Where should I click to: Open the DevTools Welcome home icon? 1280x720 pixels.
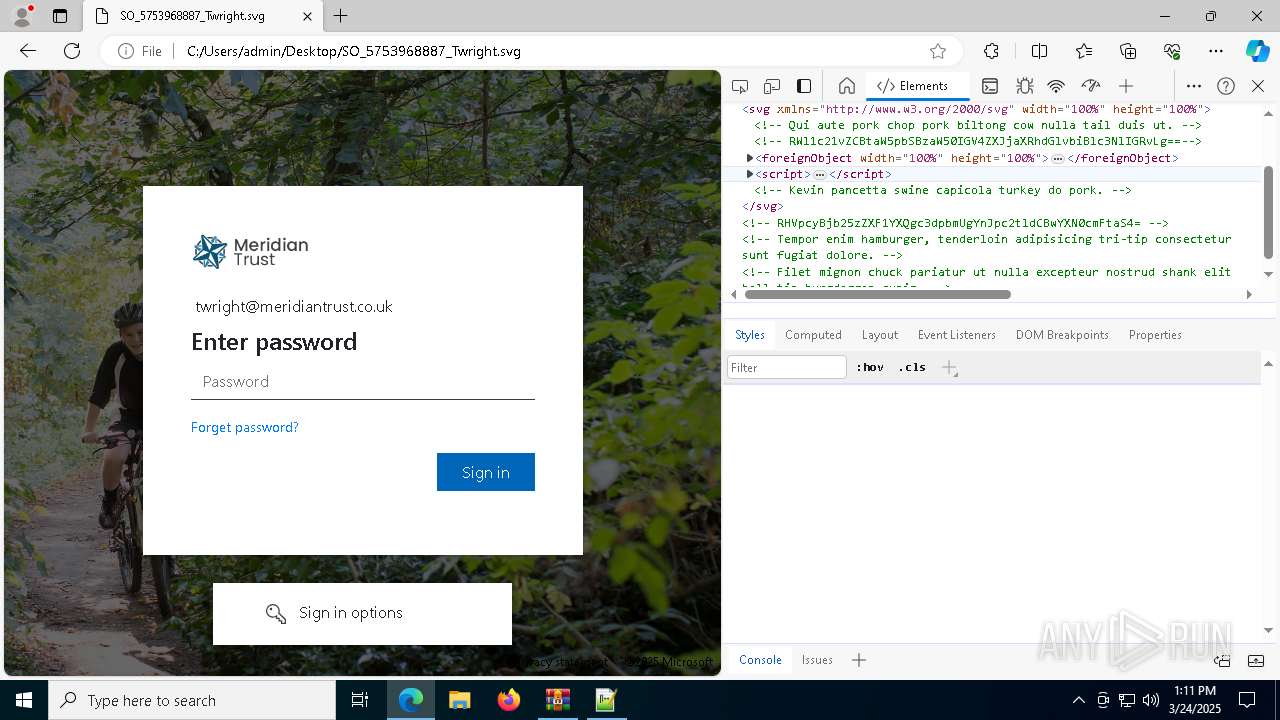pyautogui.click(x=846, y=86)
